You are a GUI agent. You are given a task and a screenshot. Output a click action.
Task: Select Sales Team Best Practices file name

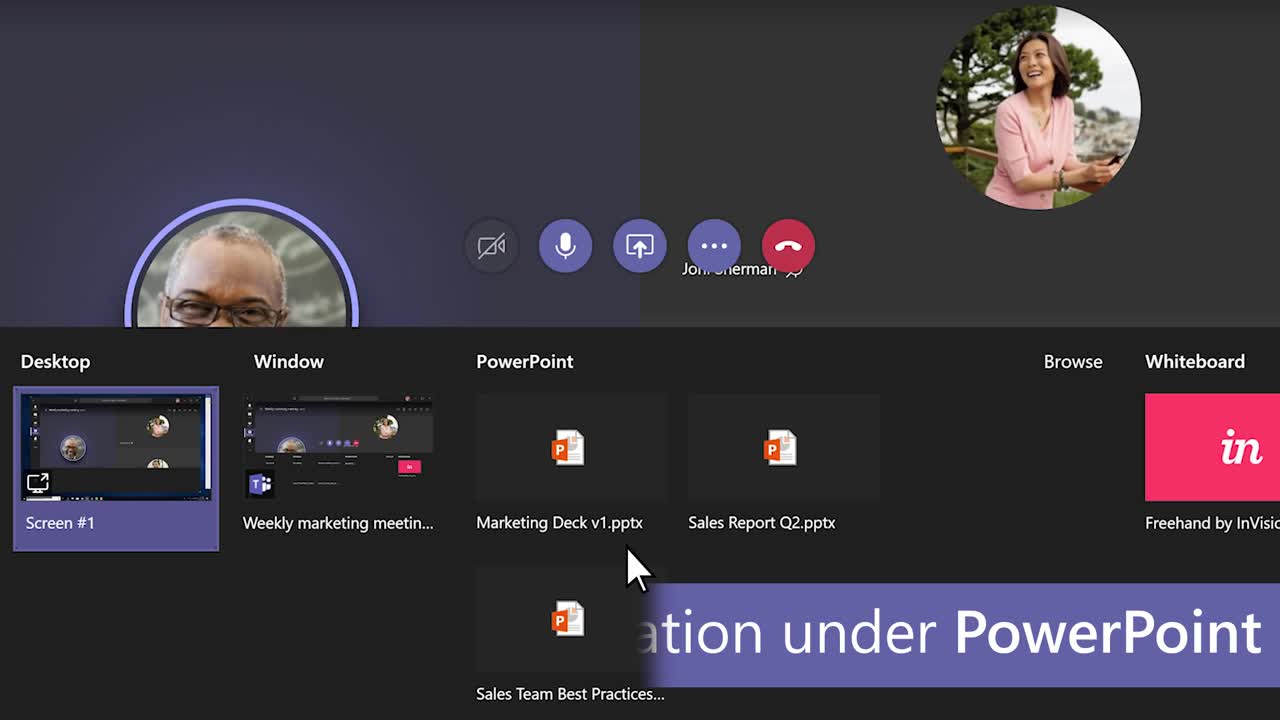[570, 694]
